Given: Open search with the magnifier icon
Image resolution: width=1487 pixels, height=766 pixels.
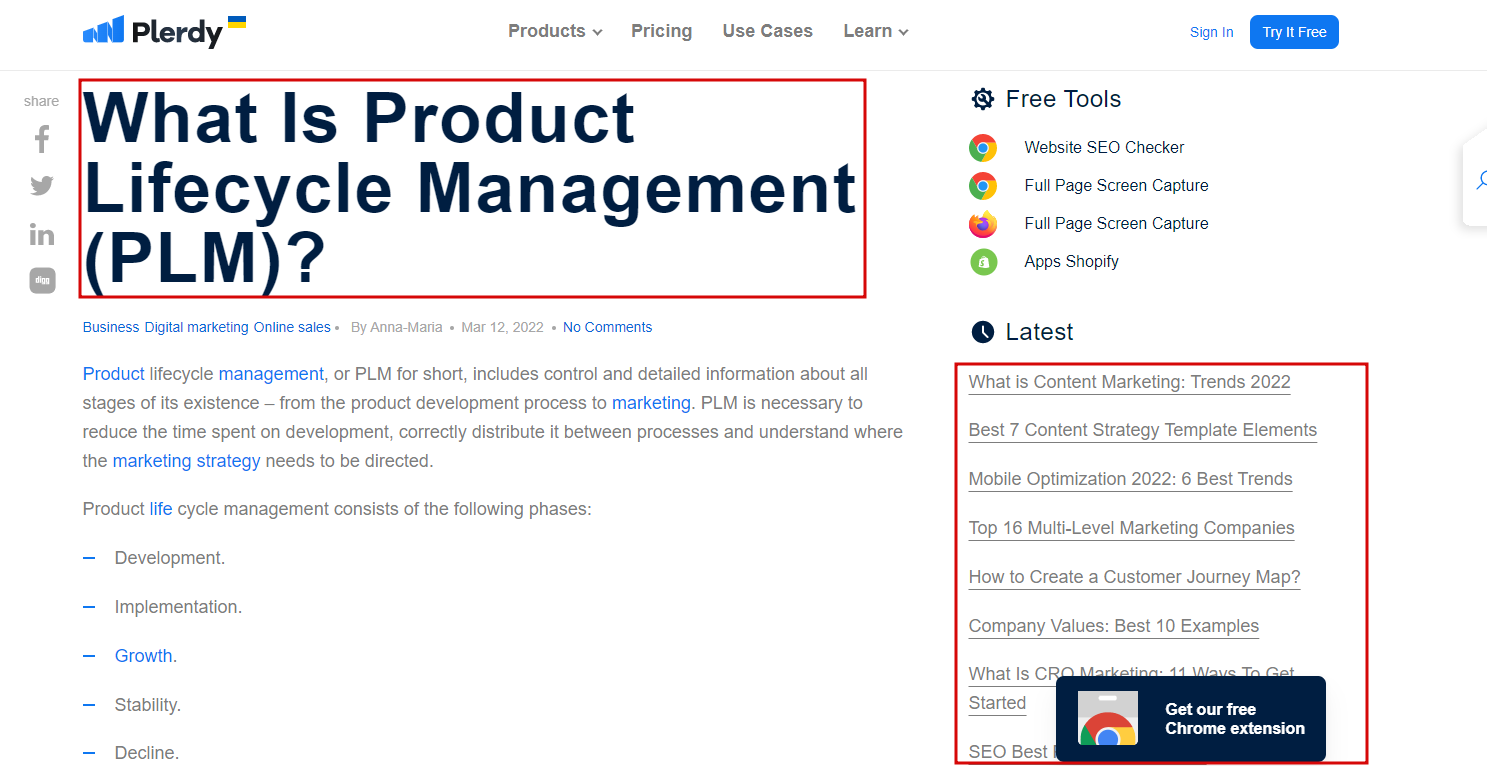Looking at the screenshot, I should 1481,180.
